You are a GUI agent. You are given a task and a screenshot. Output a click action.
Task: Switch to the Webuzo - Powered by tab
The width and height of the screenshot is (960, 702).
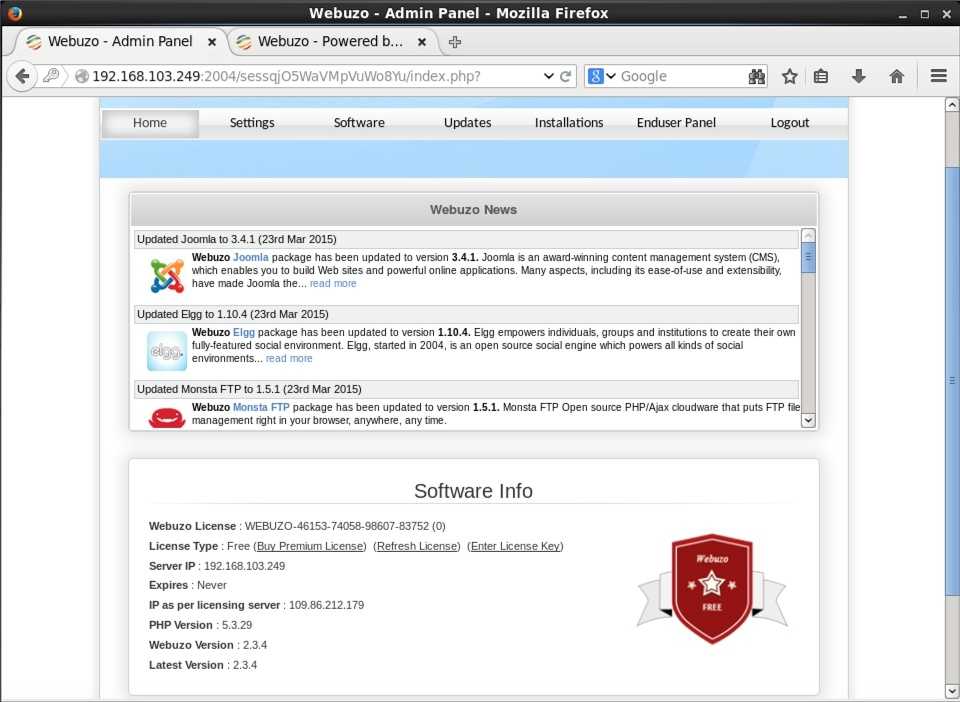(330, 42)
